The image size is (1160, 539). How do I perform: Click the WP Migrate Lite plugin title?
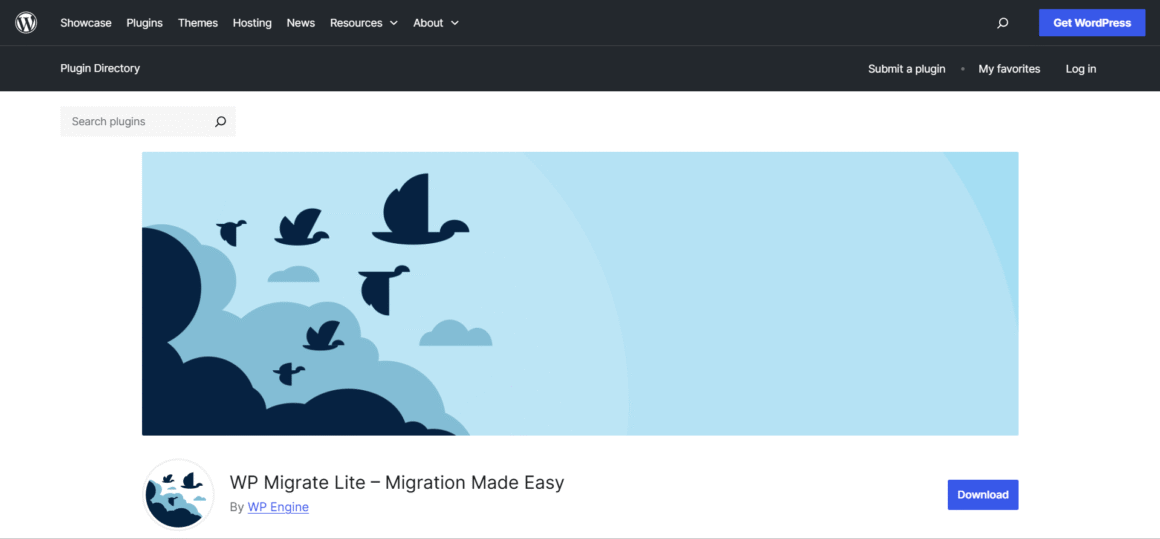coord(397,483)
